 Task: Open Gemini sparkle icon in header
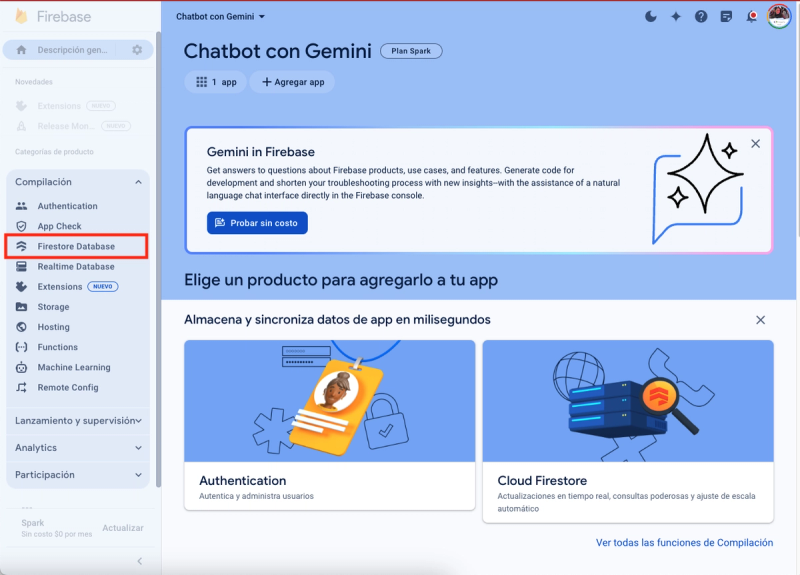(676, 16)
